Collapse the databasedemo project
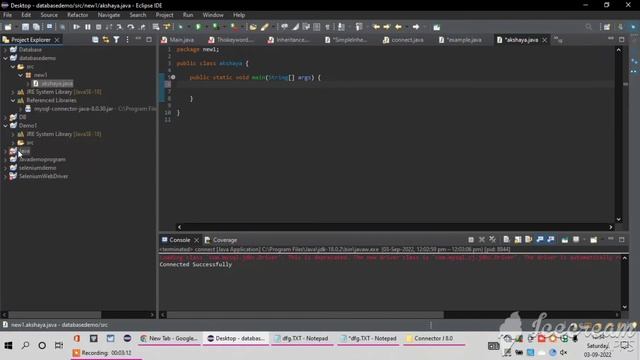The image size is (640, 360). pos(5,58)
